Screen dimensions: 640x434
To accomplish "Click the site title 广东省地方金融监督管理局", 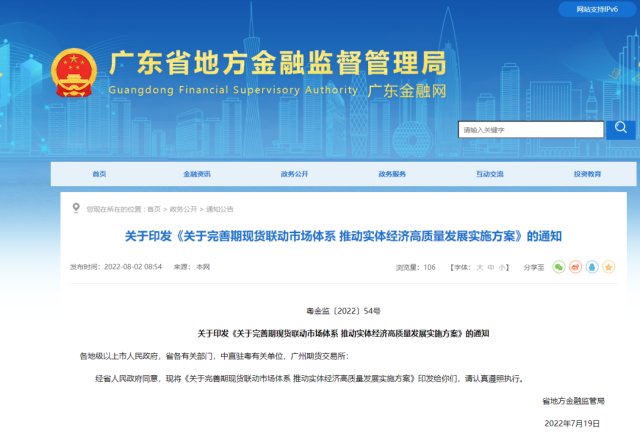I will pyautogui.click(x=278, y=62).
